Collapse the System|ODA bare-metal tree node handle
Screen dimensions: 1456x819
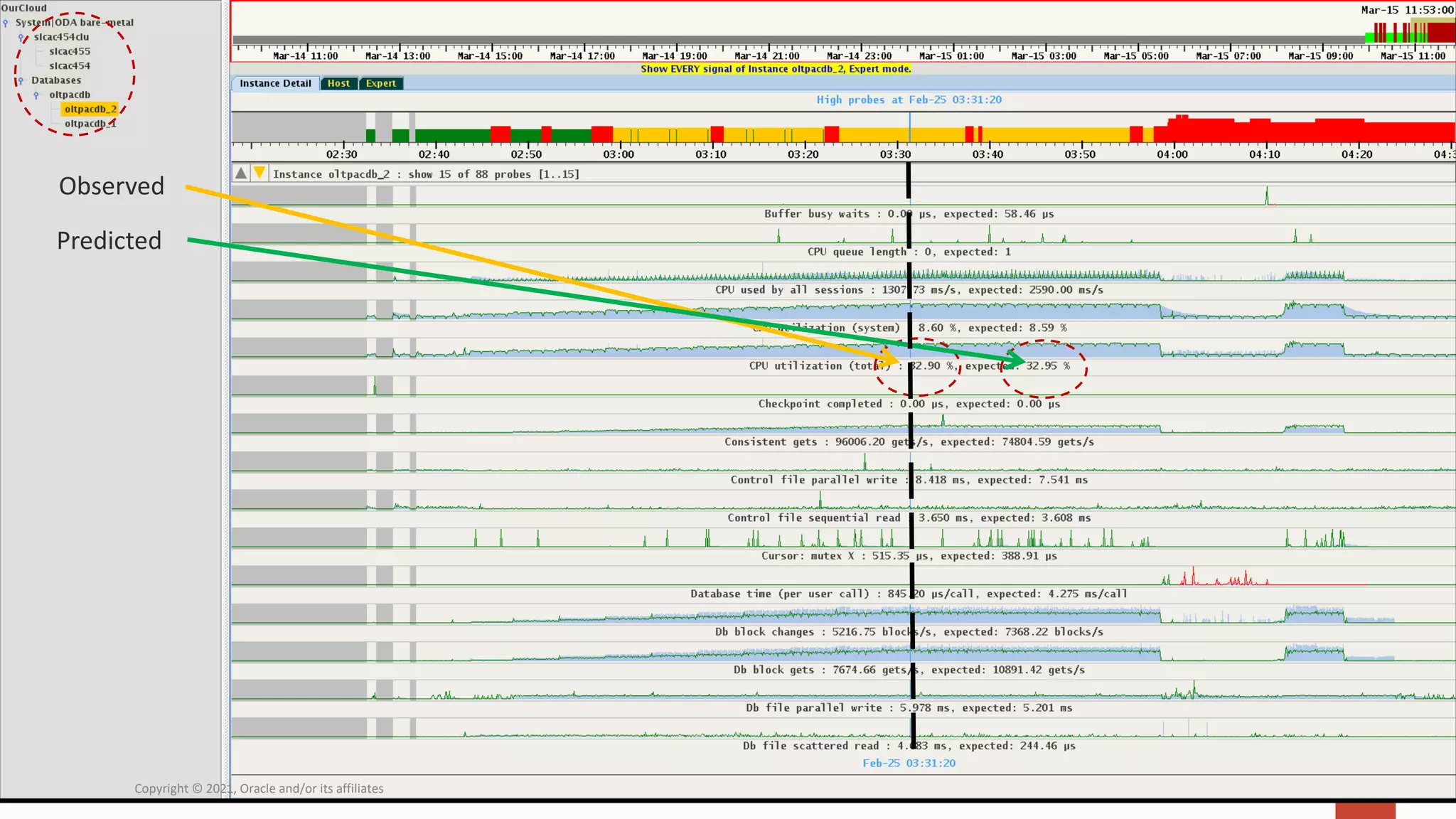pyautogui.click(x=6, y=23)
